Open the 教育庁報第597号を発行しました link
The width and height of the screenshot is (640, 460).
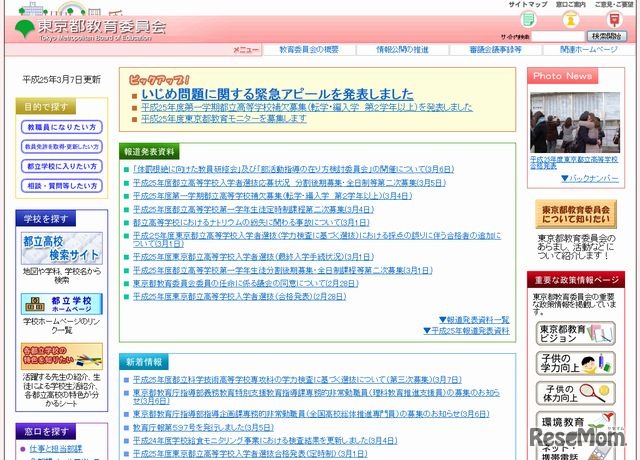(203, 427)
